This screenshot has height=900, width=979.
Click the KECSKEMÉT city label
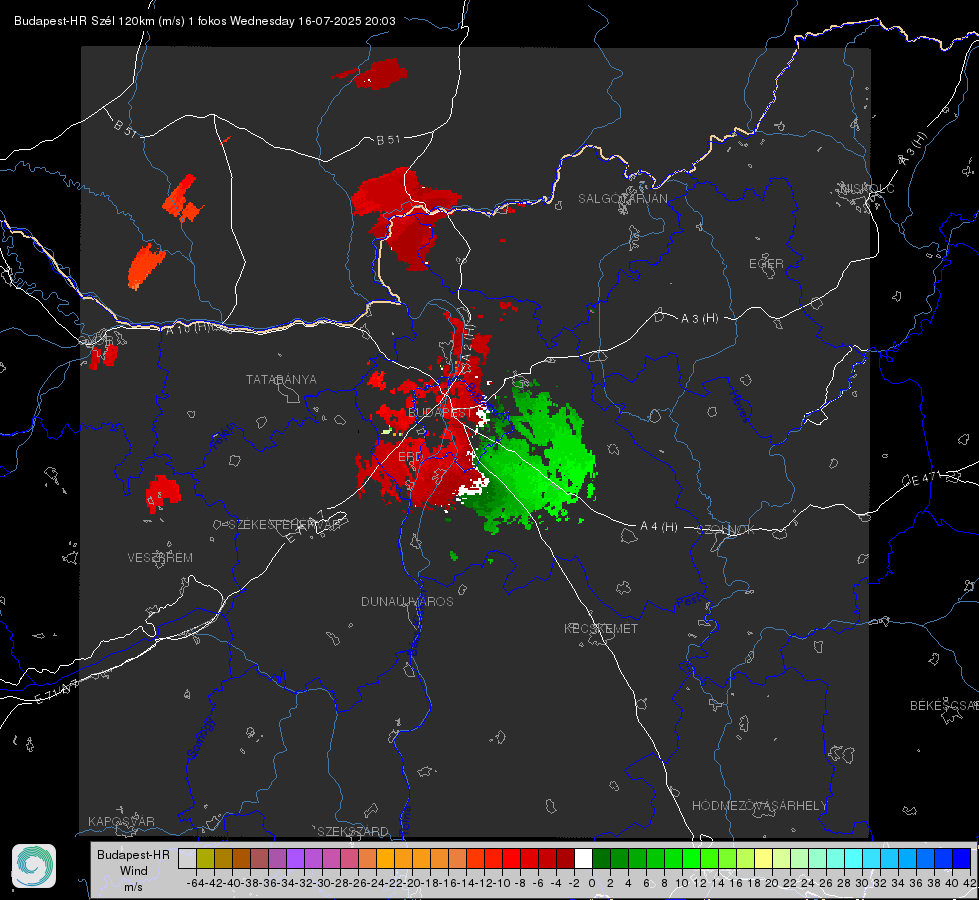pos(601,629)
